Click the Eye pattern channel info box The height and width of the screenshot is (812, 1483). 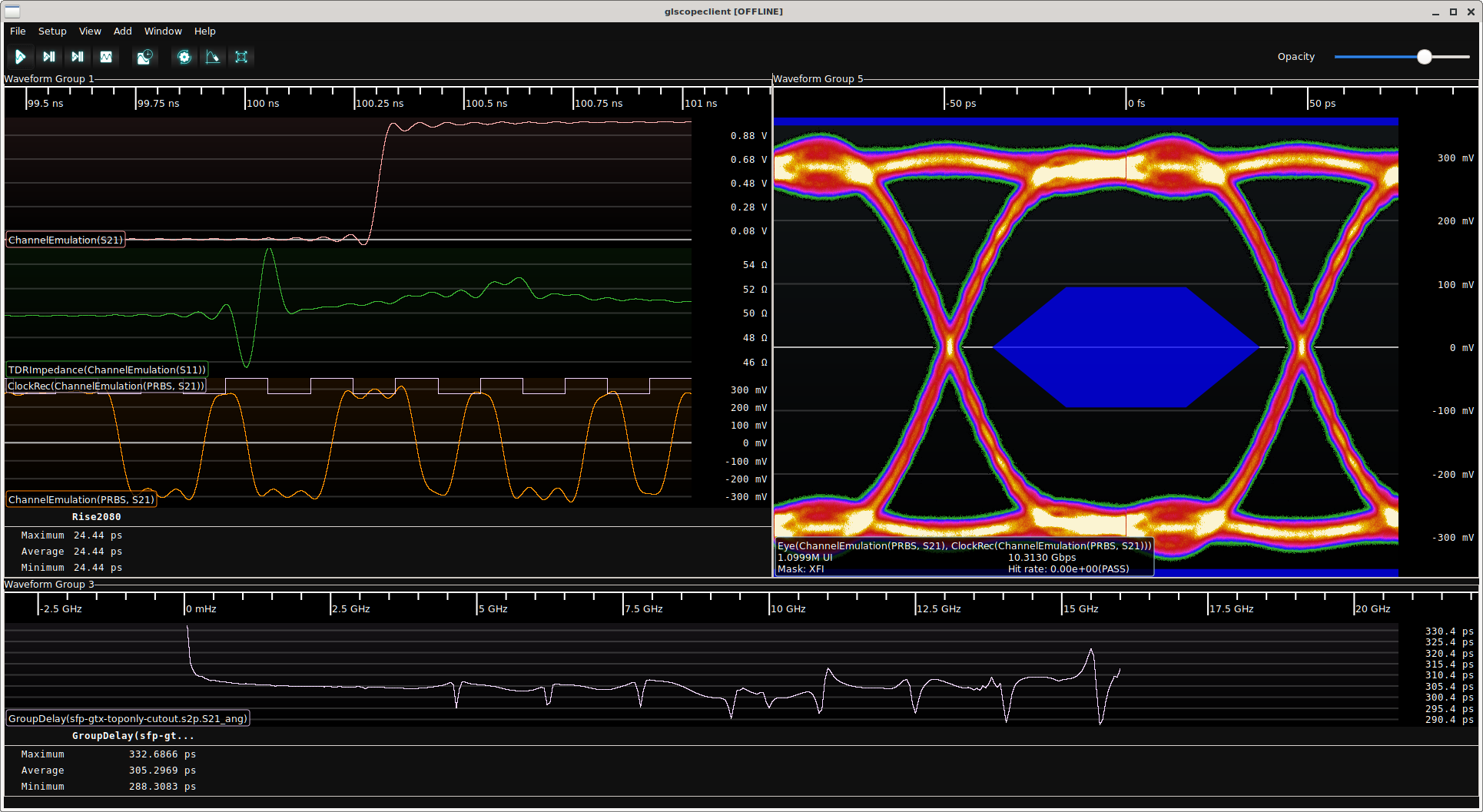[x=964, y=558]
